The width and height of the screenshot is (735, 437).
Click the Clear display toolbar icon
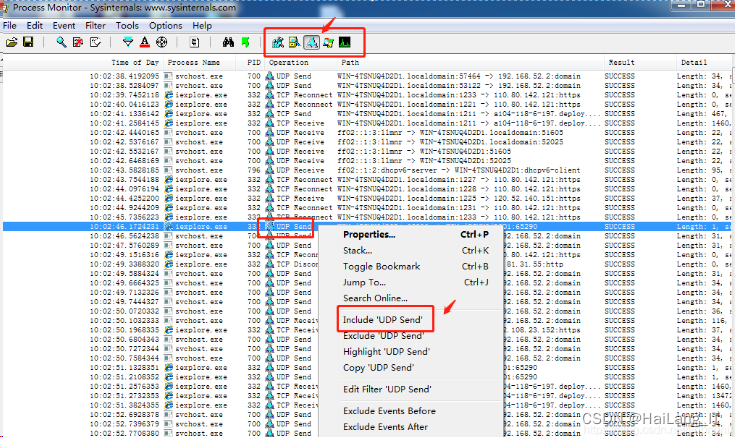point(95,42)
